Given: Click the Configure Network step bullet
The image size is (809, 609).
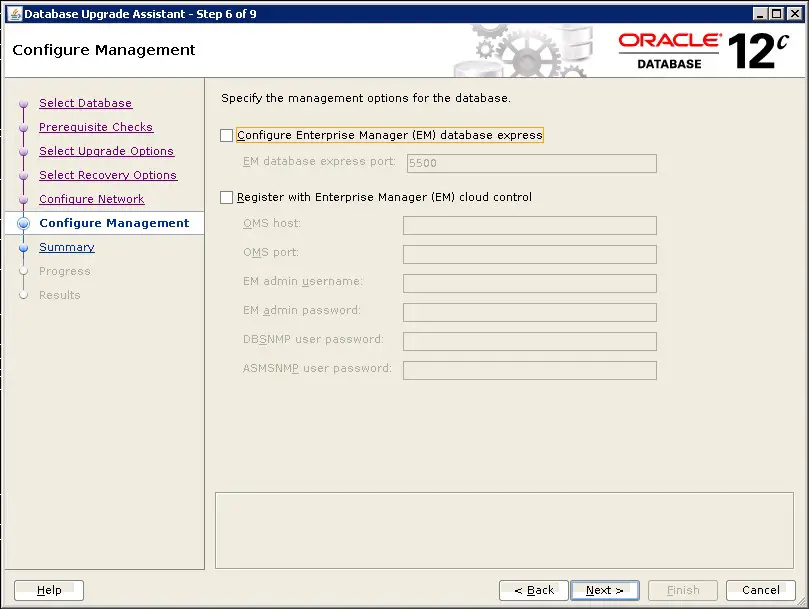Looking at the screenshot, I should click(x=23, y=200).
